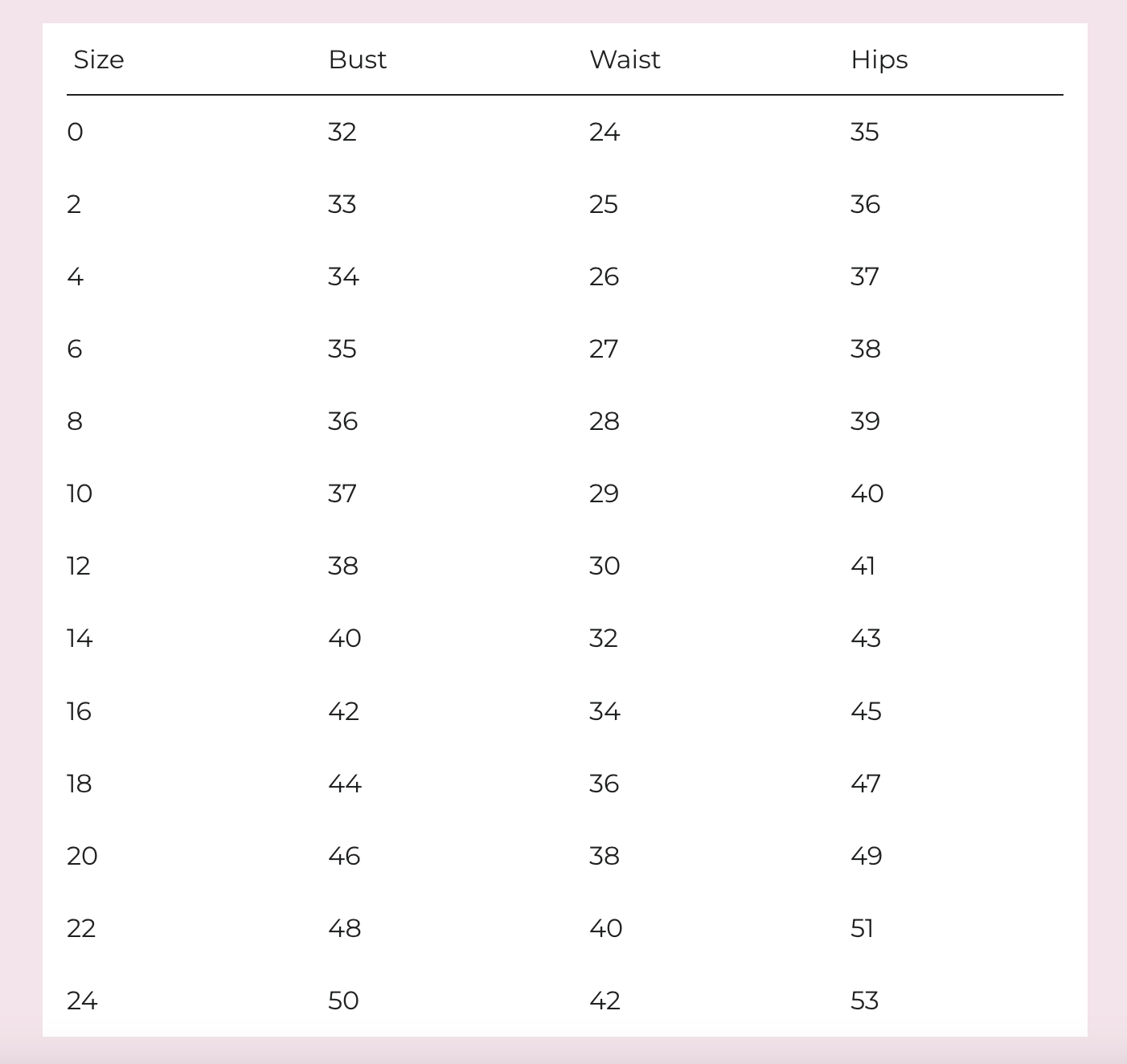Click hips value 49 for size 20

867,856
